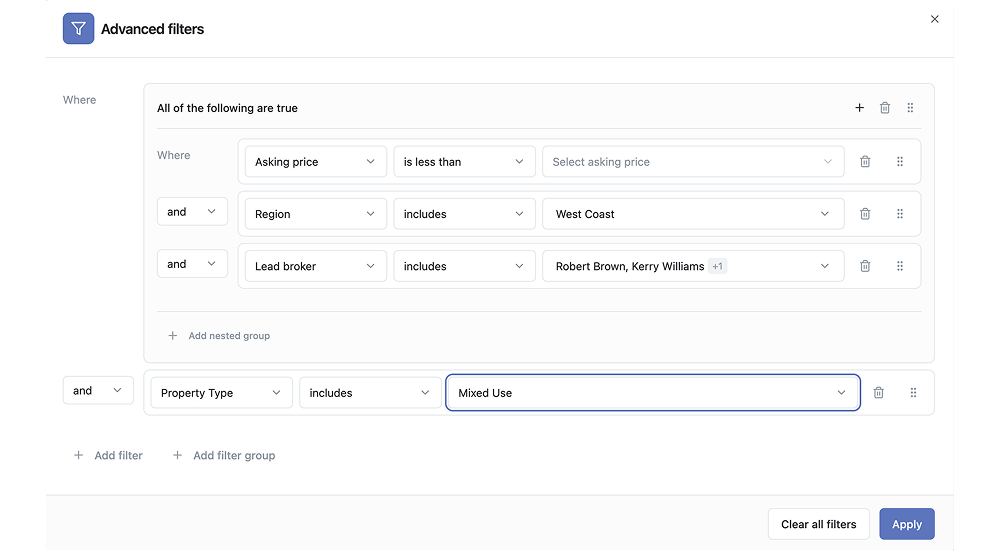Change the 'and' connector before Region
Viewport: 1000px width, 550px height.
point(192,212)
